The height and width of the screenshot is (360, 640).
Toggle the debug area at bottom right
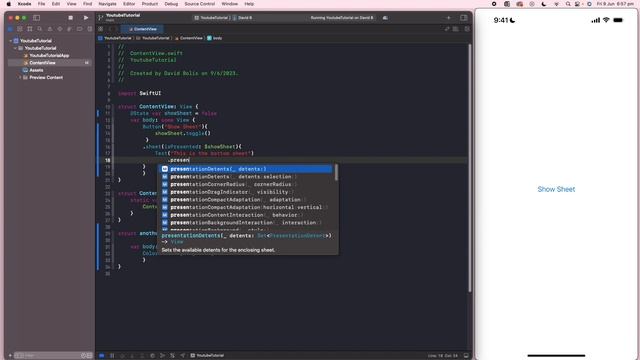pyautogui.click(x=466, y=356)
